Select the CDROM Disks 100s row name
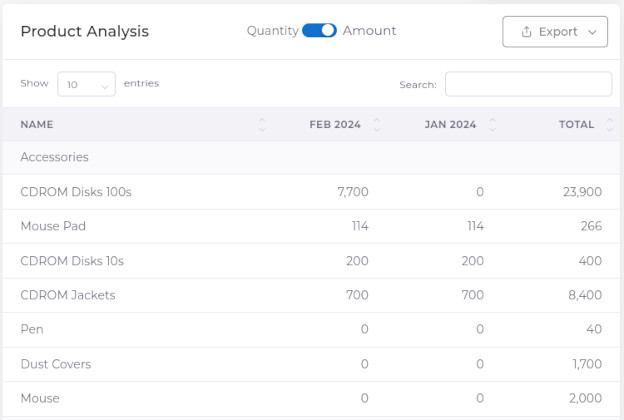 point(76,192)
